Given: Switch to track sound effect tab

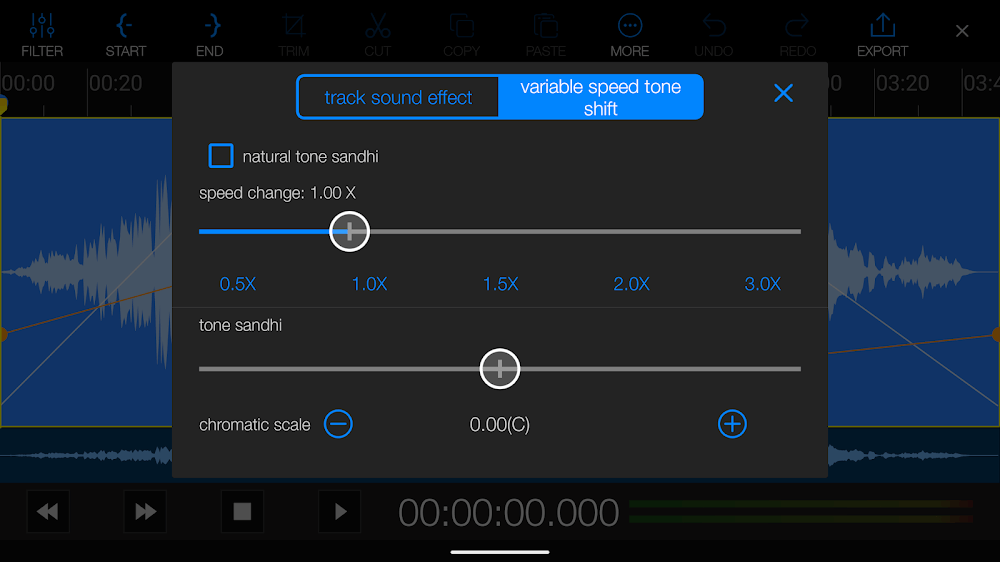Looking at the screenshot, I should pos(398,97).
